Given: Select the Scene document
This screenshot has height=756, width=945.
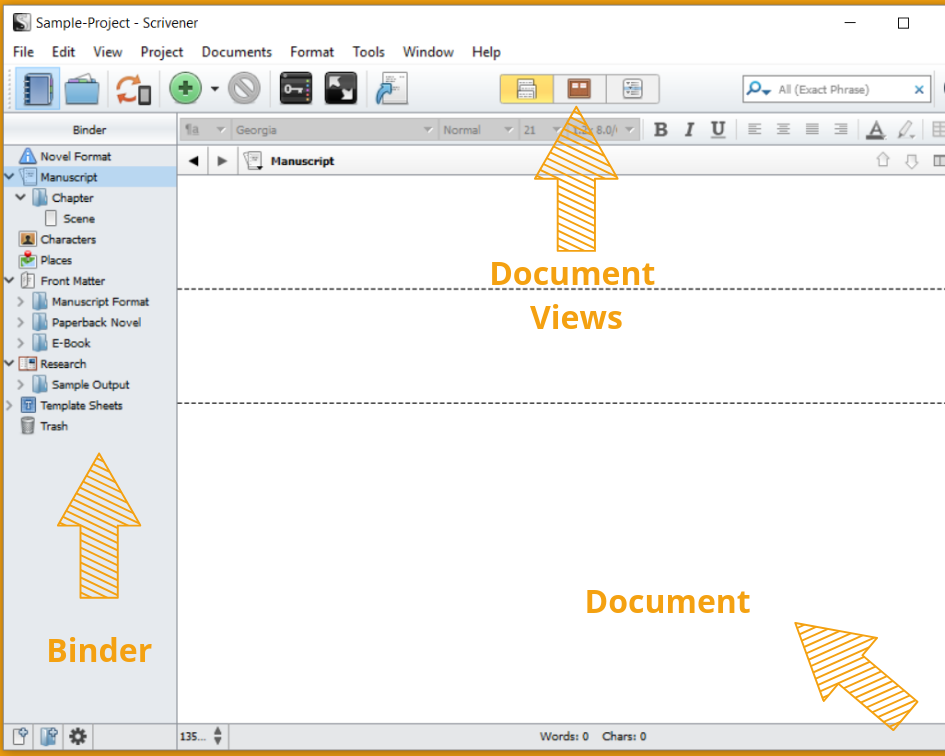Looking at the screenshot, I should (79, 219).
